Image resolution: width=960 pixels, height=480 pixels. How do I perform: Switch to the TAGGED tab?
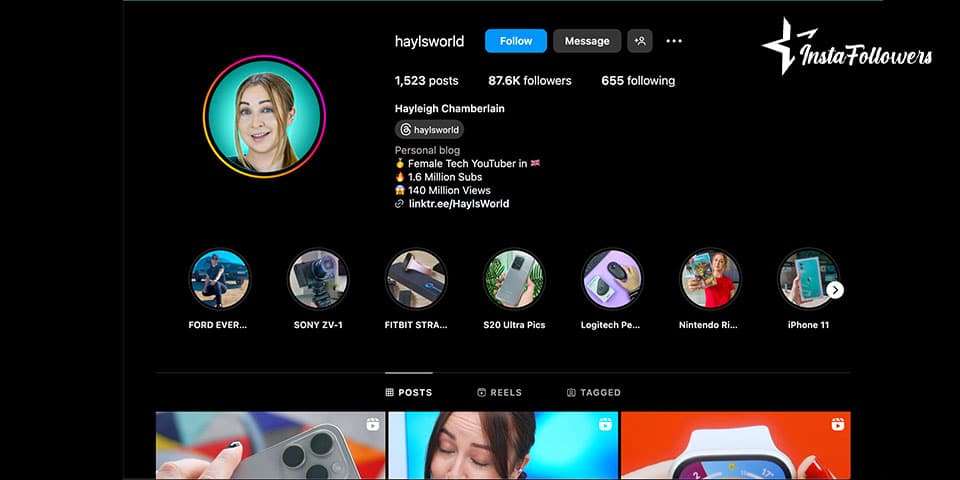[x=594, y=392]
